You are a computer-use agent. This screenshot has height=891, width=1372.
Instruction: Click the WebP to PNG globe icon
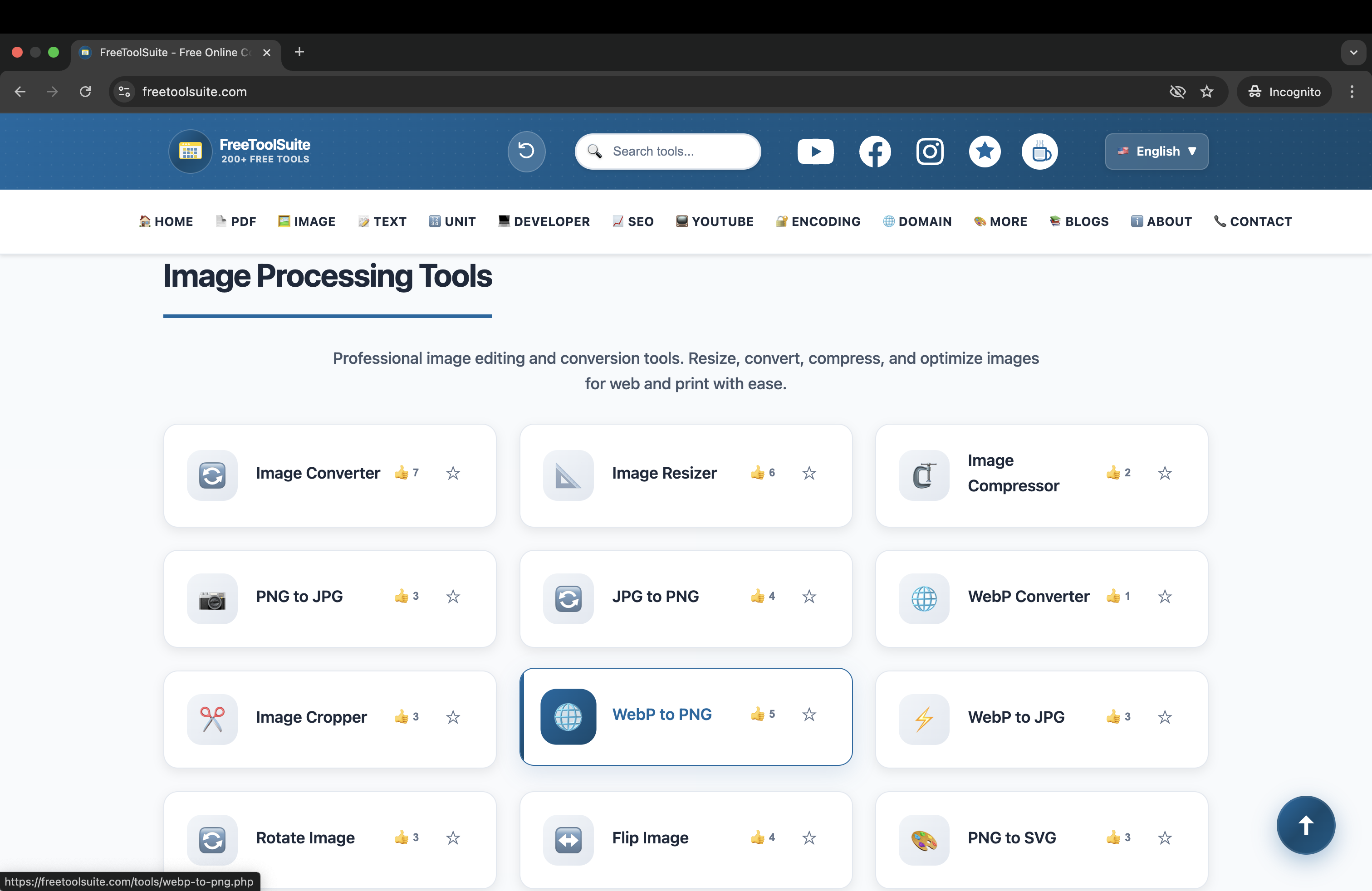[x=568, y=716]
